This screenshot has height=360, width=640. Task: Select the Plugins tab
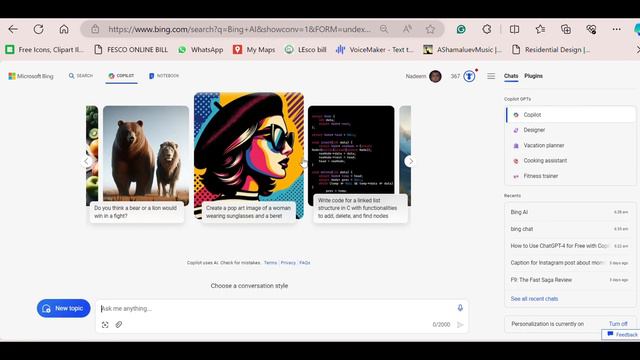[x=533, y=76]
